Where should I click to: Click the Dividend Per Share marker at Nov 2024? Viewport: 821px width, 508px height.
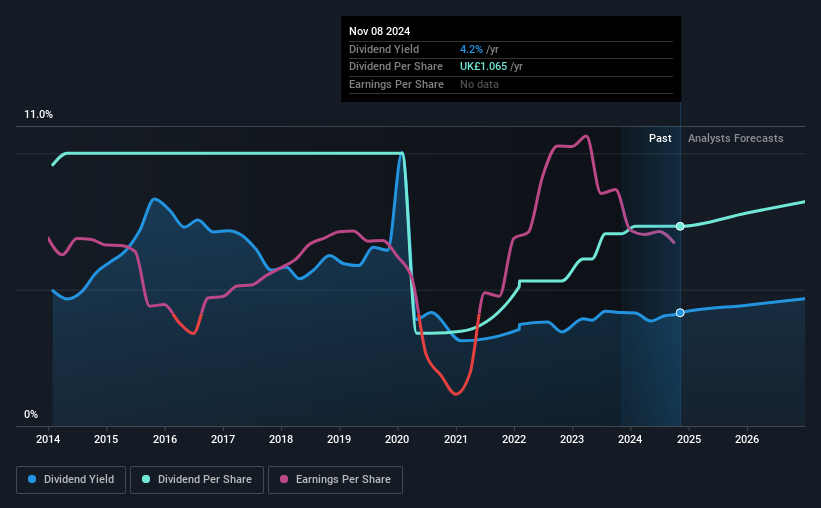tap(680, 226)
